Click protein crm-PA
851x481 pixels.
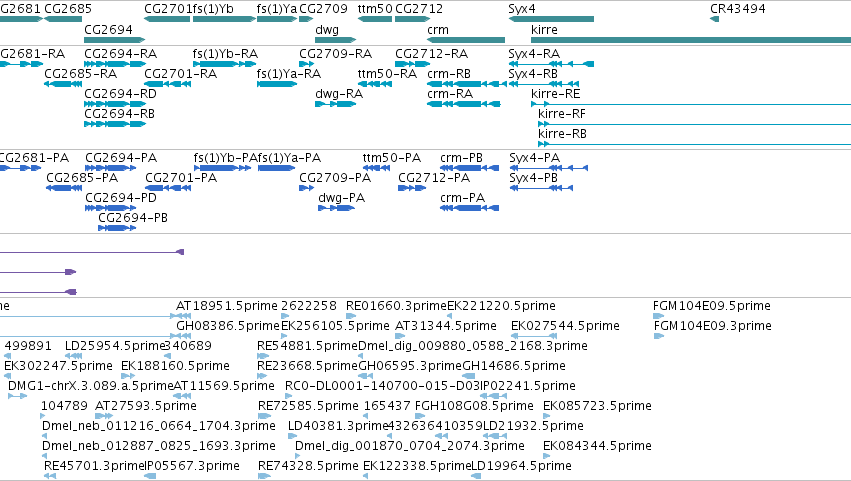tap(462, 198)
